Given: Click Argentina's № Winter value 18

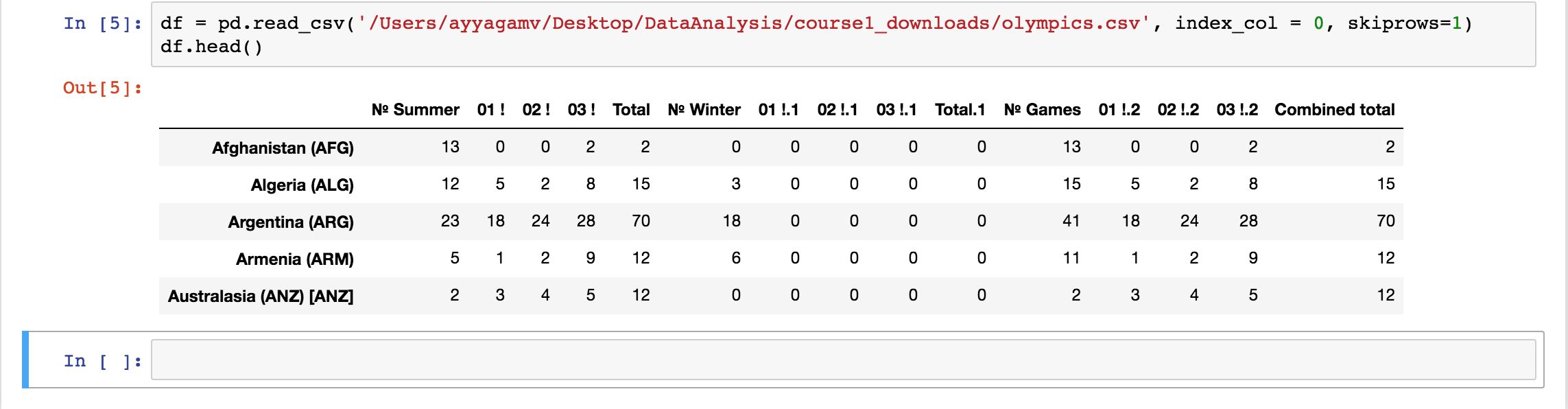Looking at the screenshot, I should tap(731, 221).
